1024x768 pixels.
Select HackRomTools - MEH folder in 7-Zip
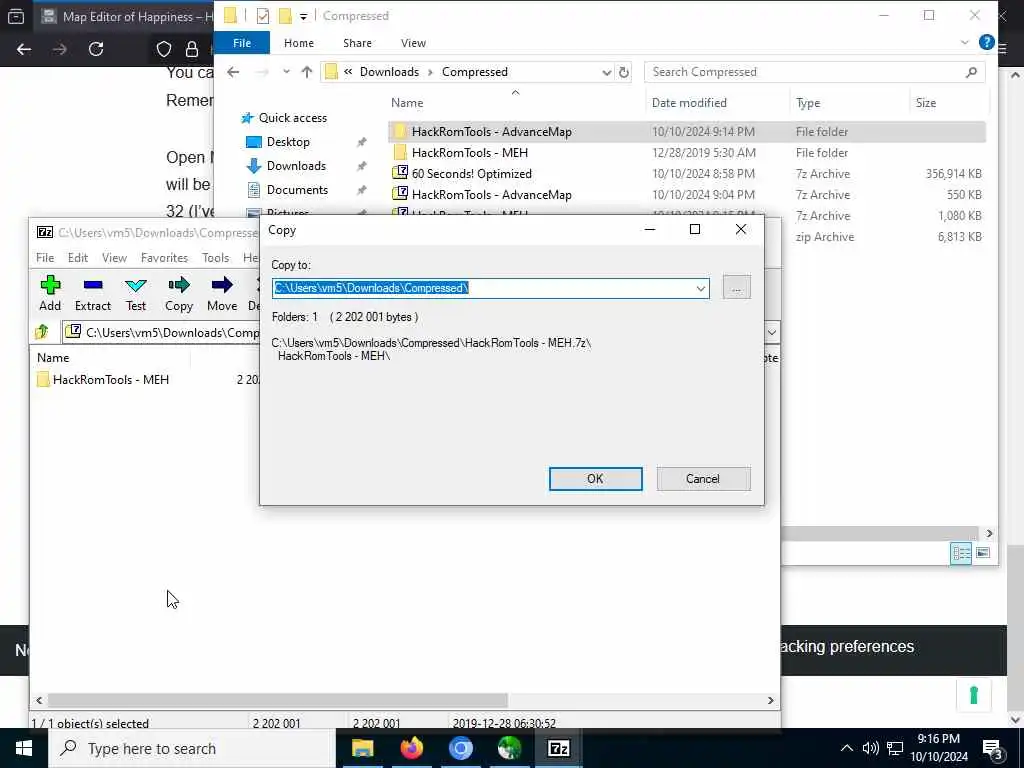click(x=111, y=379)
